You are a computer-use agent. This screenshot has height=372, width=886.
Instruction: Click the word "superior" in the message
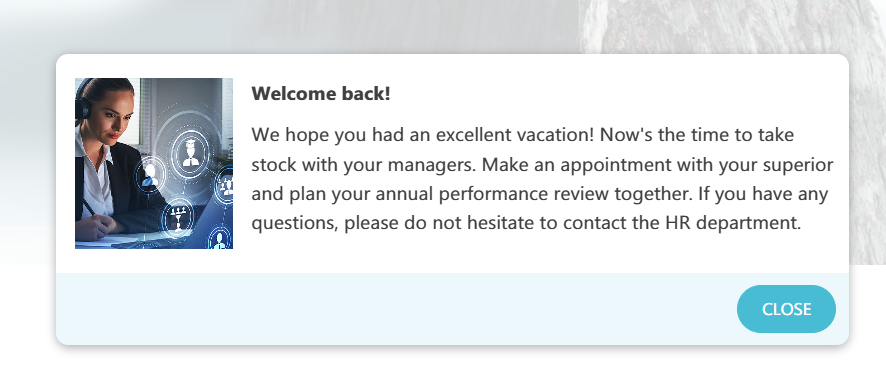(796, 165)
